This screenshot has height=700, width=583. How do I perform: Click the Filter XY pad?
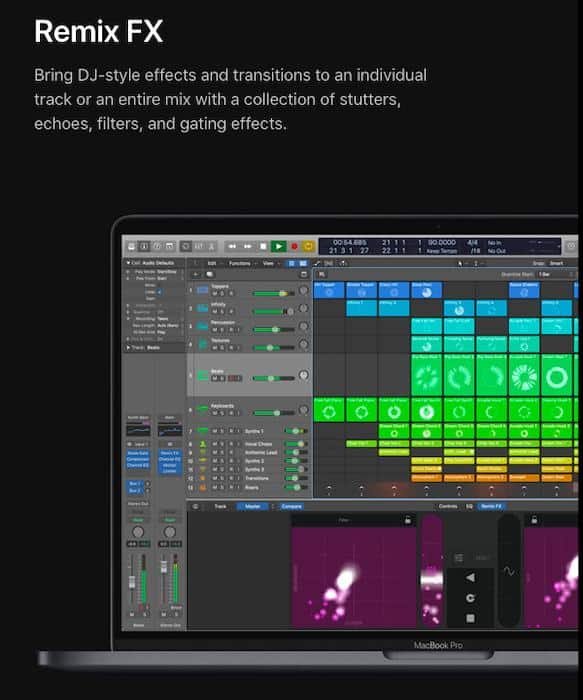coord(354,576)
